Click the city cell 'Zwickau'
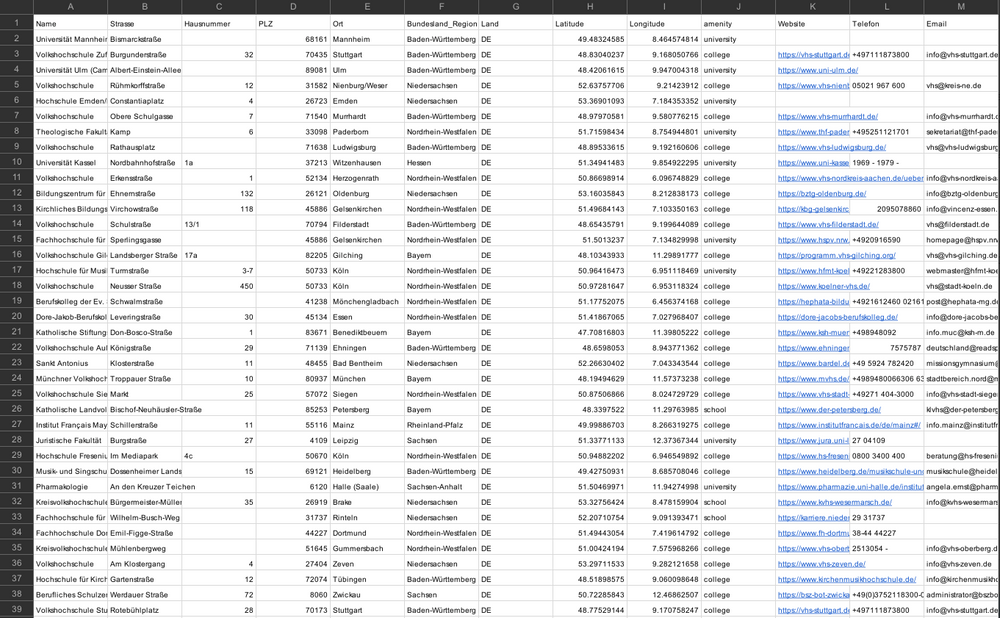Image resolution: width=1000 pixels, height=618 pixels. pos(367,594)
